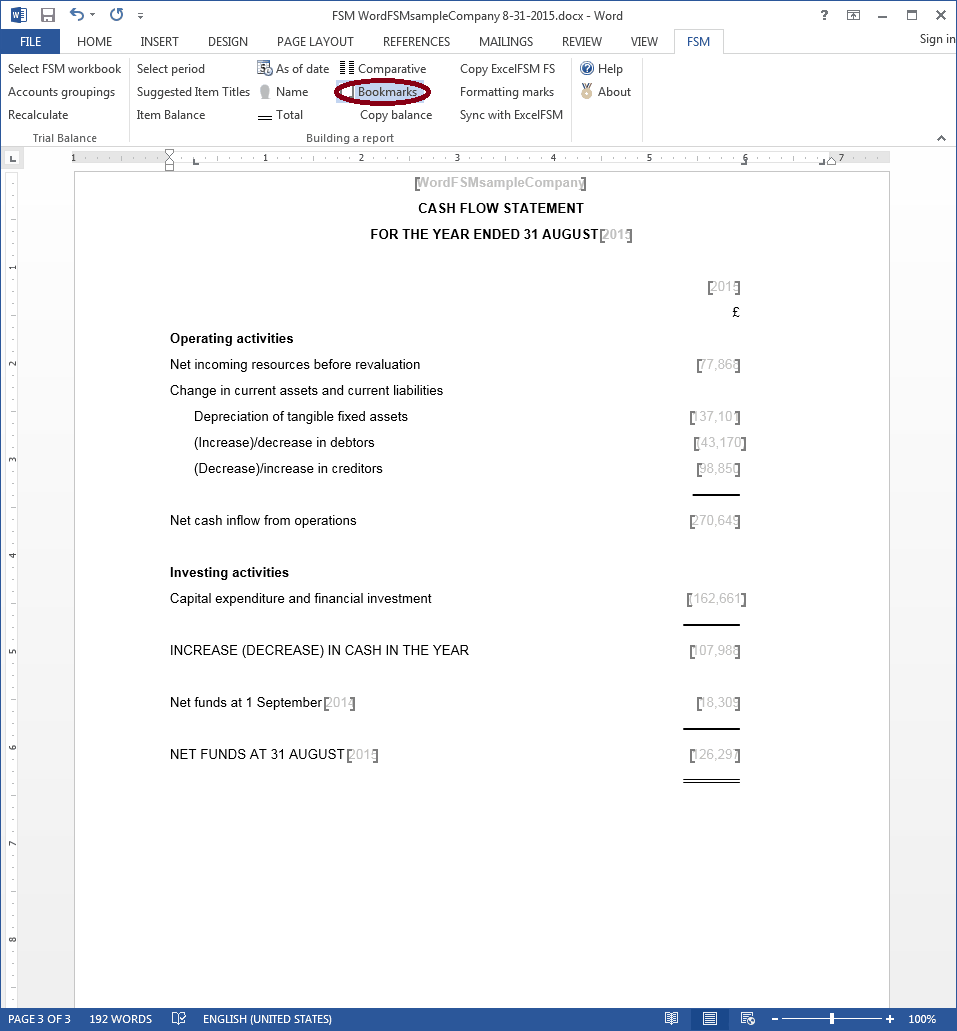Click the Total double-line icon

(x=264, y=117)
